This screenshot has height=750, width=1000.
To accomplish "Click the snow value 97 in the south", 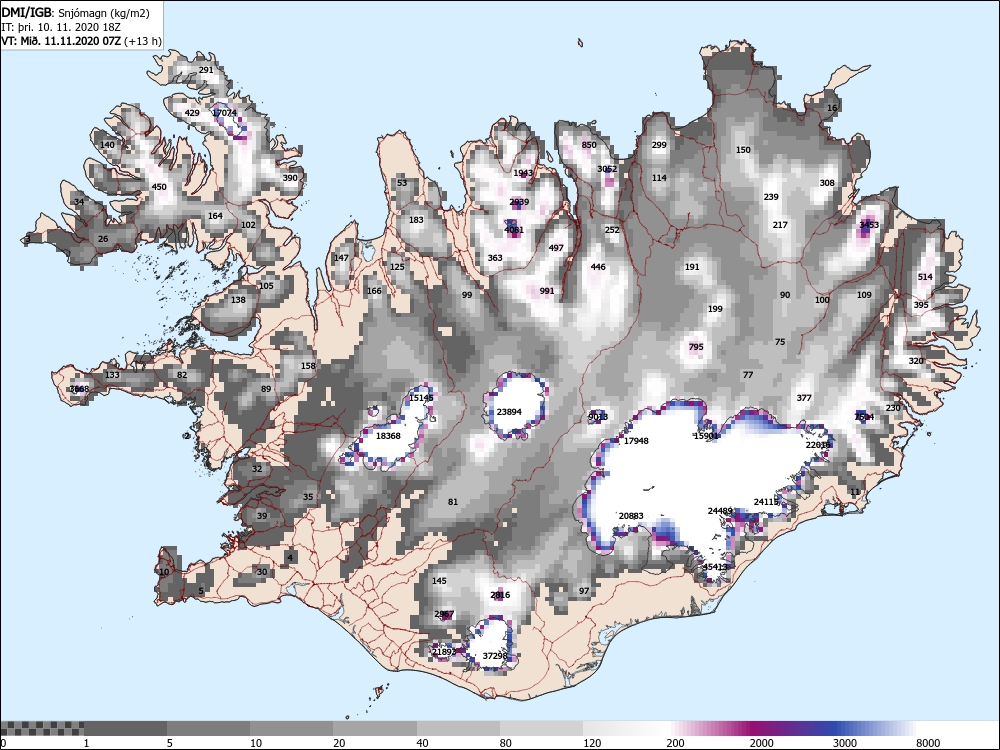I will pyautogui.click(x=584, y=591).
